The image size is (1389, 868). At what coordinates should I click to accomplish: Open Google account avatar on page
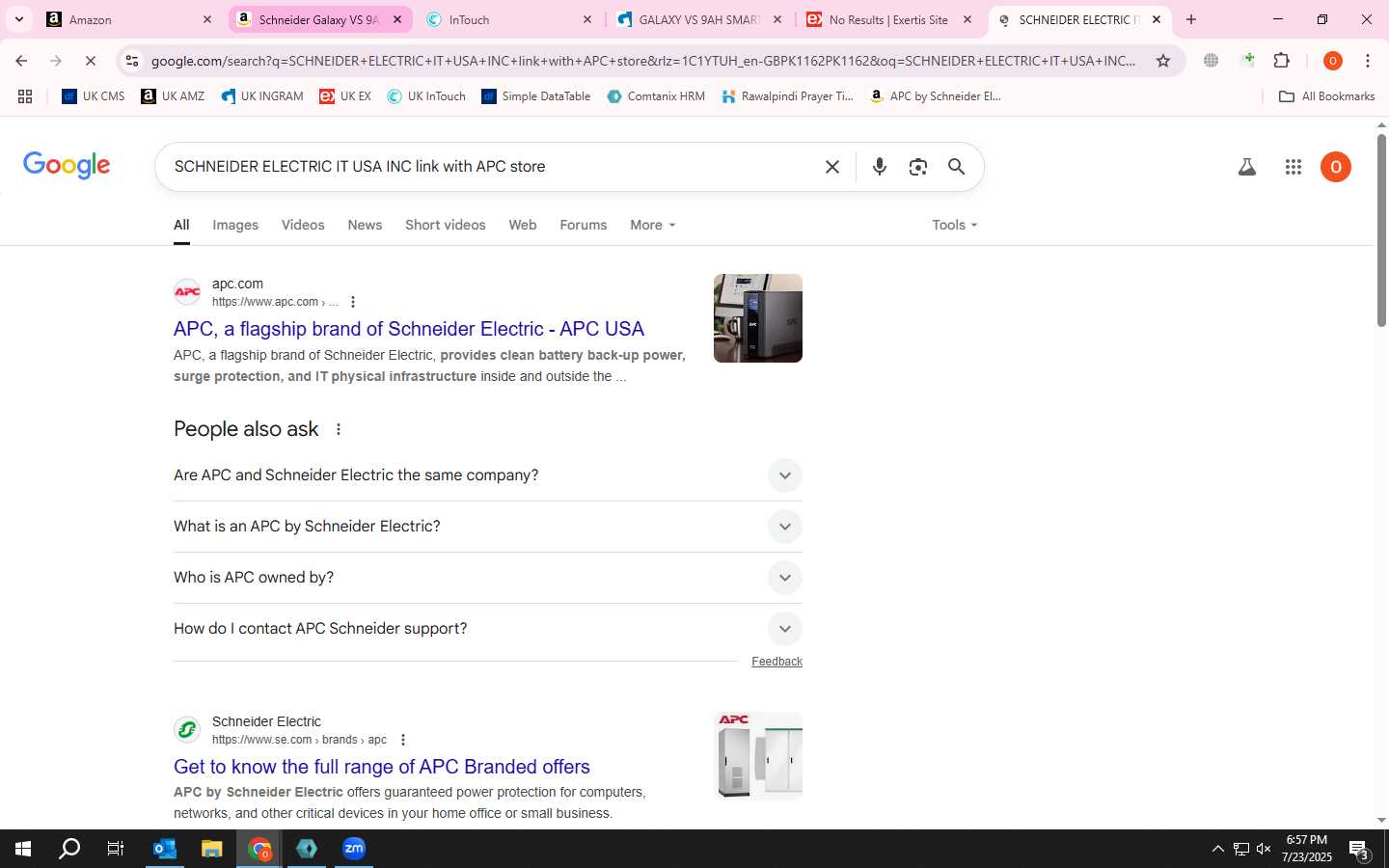pyautogui.click(x=1336, y=167)
